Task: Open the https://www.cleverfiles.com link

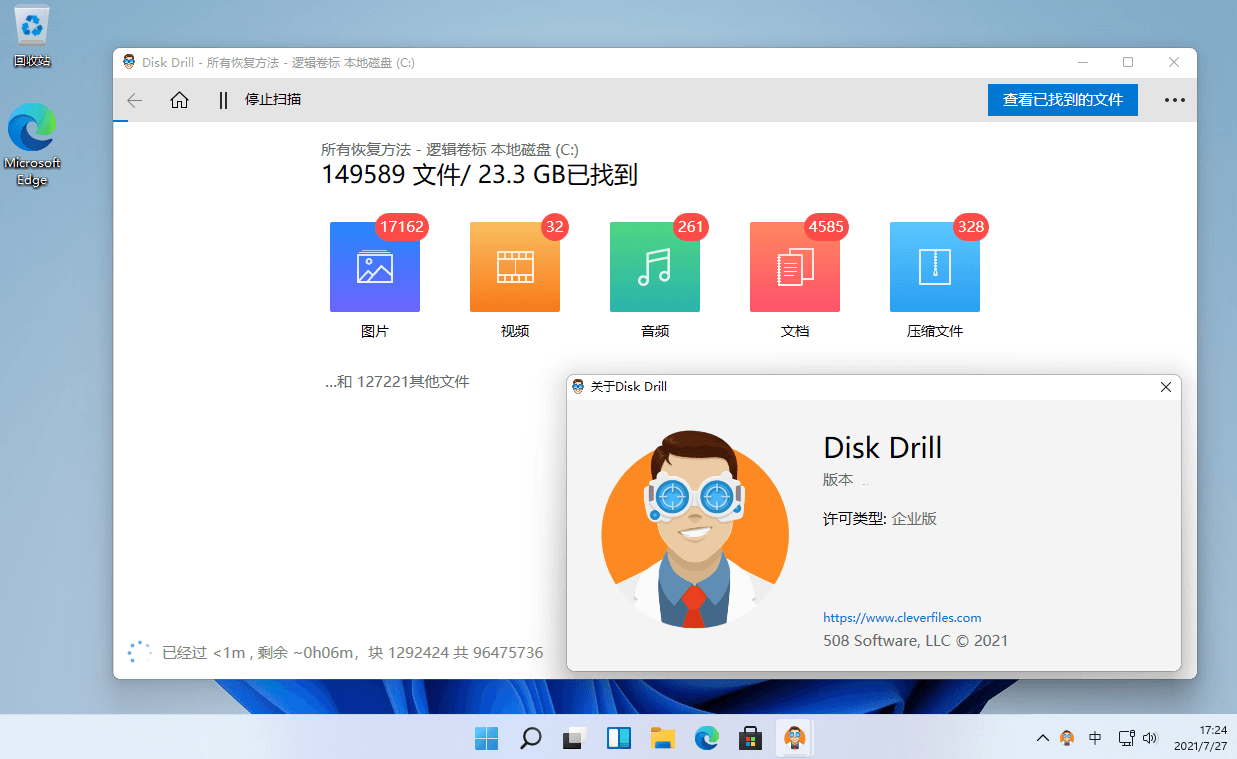Action: [902, 618]
